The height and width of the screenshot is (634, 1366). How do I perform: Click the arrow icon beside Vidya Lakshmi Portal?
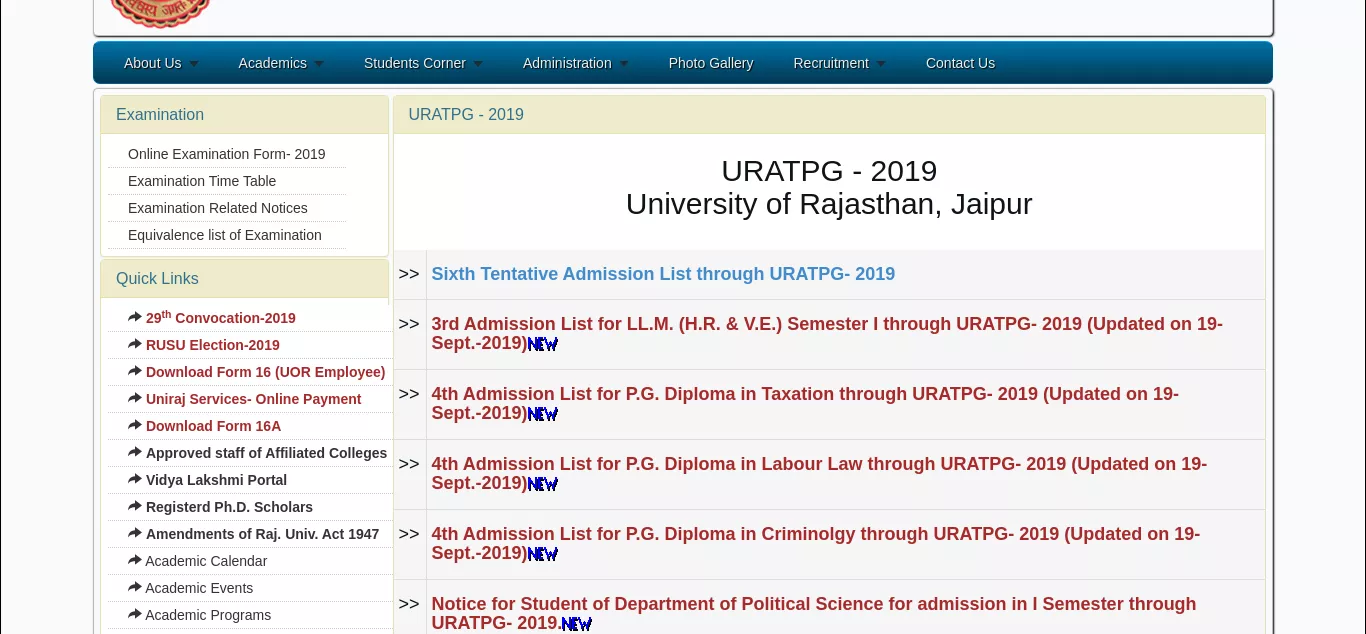point(135,479)
